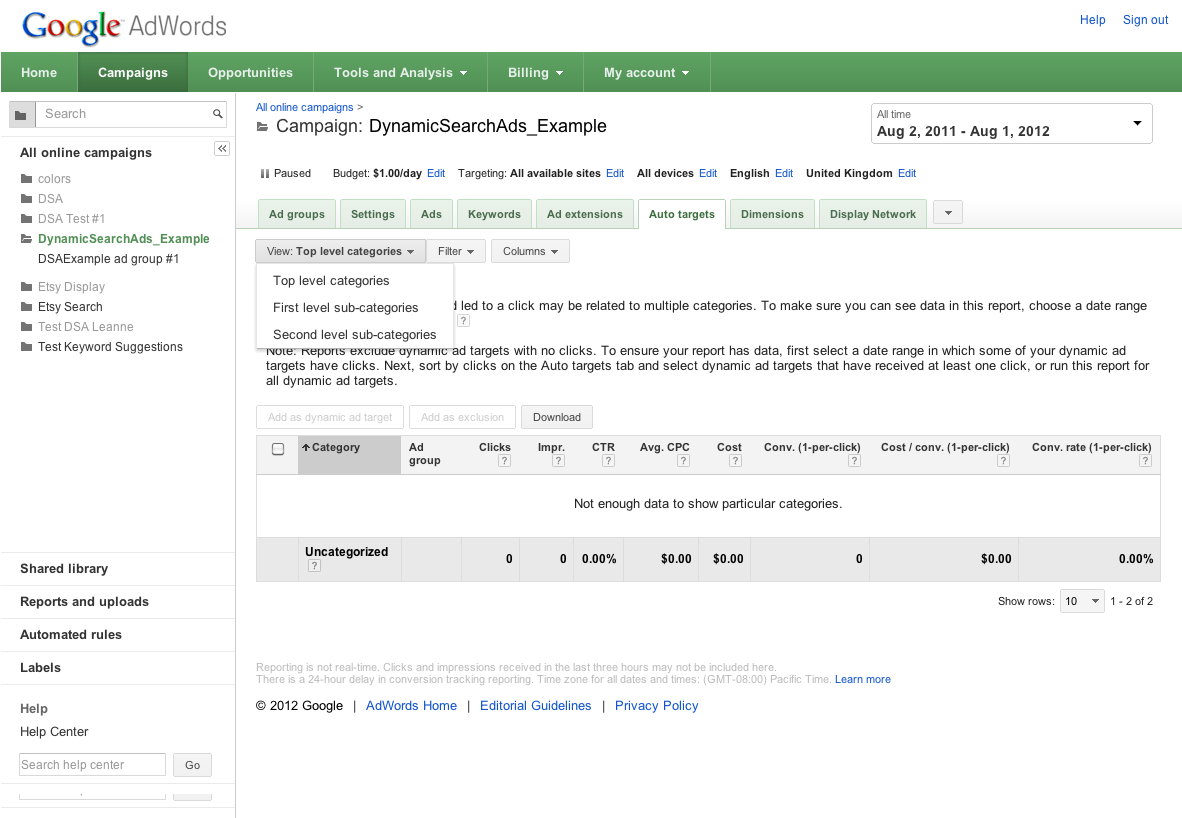The width and height of the screenshot is (1182, 818).
Task: Open the Ad extensions tab
Action: click(585, 214)
